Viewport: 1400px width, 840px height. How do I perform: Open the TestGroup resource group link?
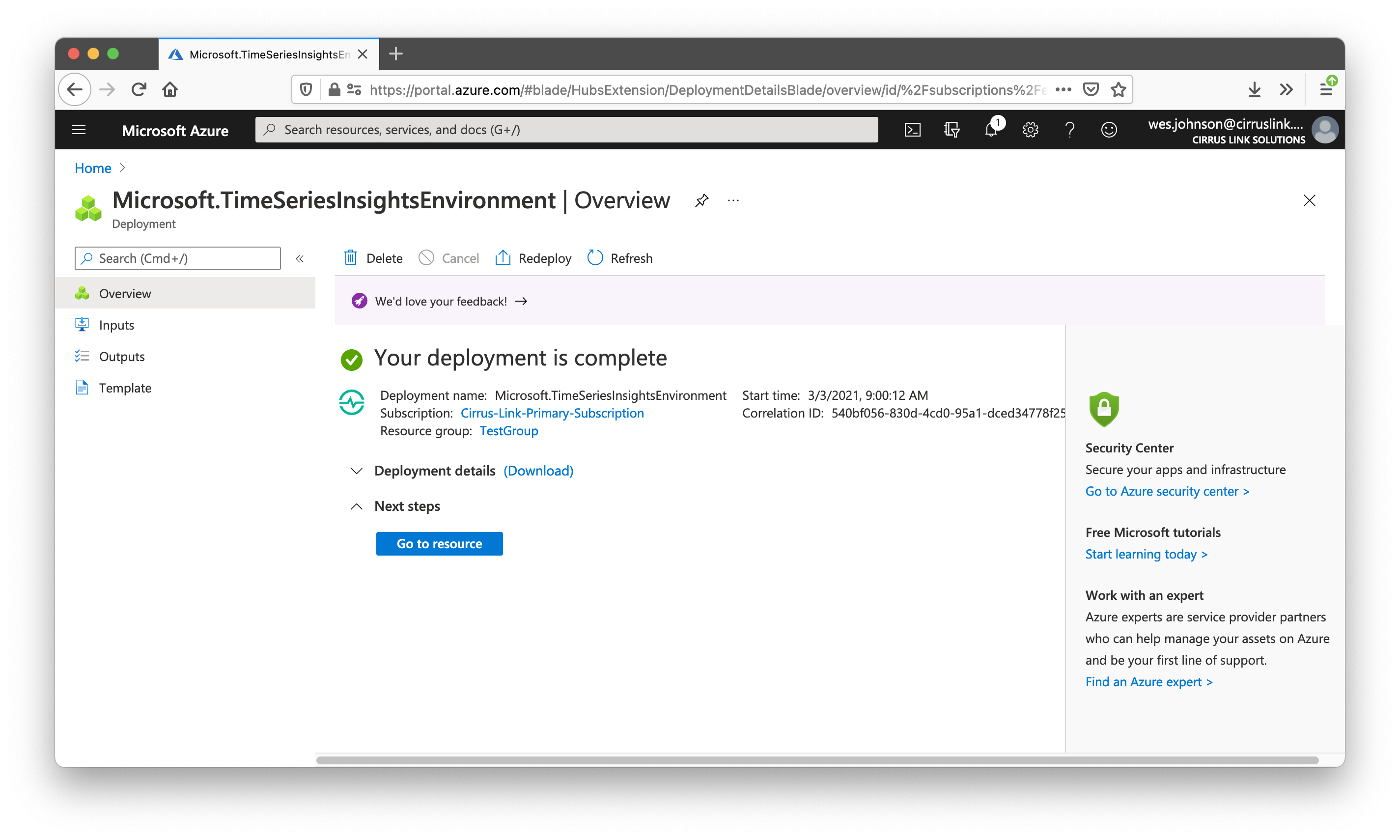(x=508, y=431)
